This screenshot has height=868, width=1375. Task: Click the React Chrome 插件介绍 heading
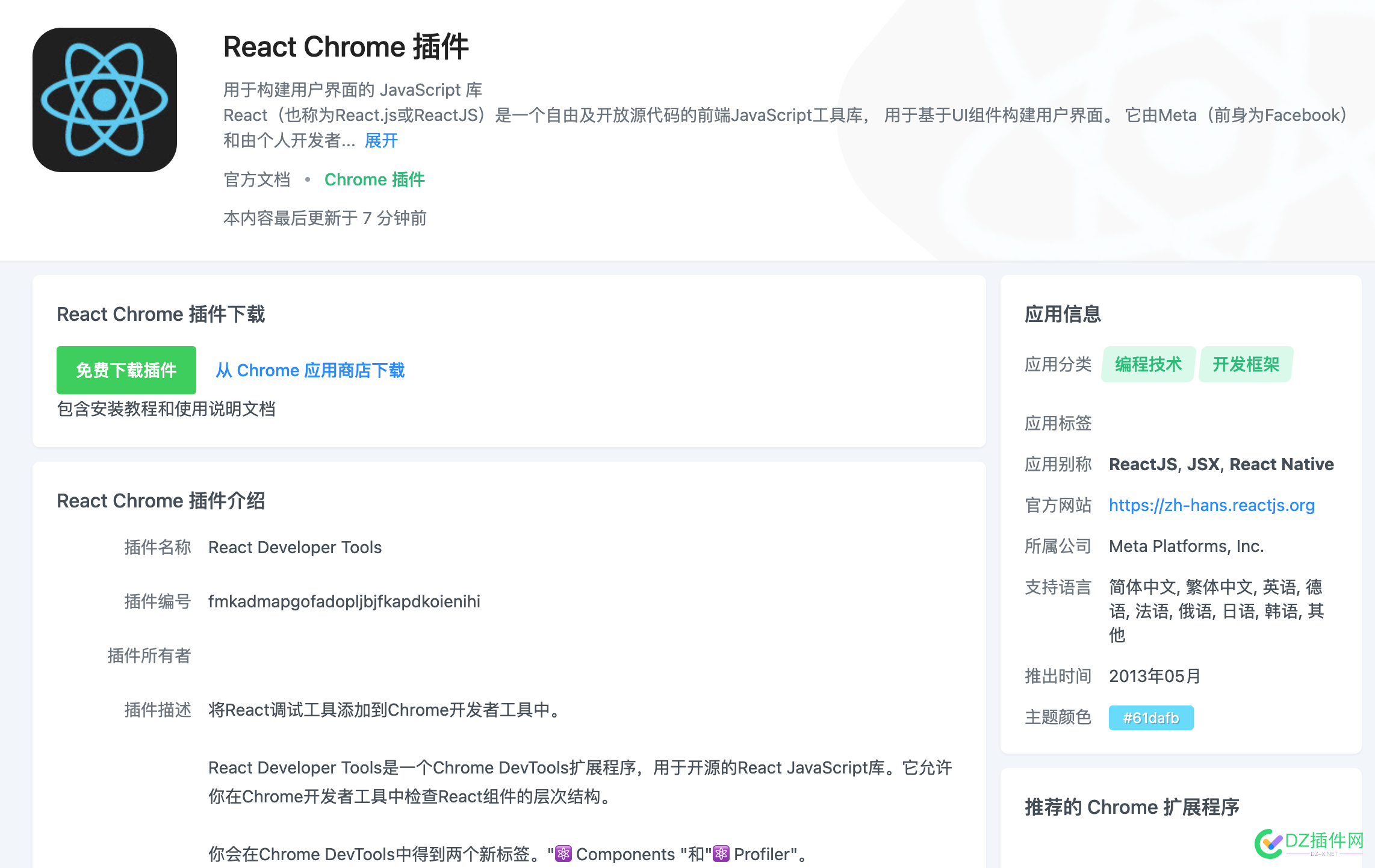161,500
